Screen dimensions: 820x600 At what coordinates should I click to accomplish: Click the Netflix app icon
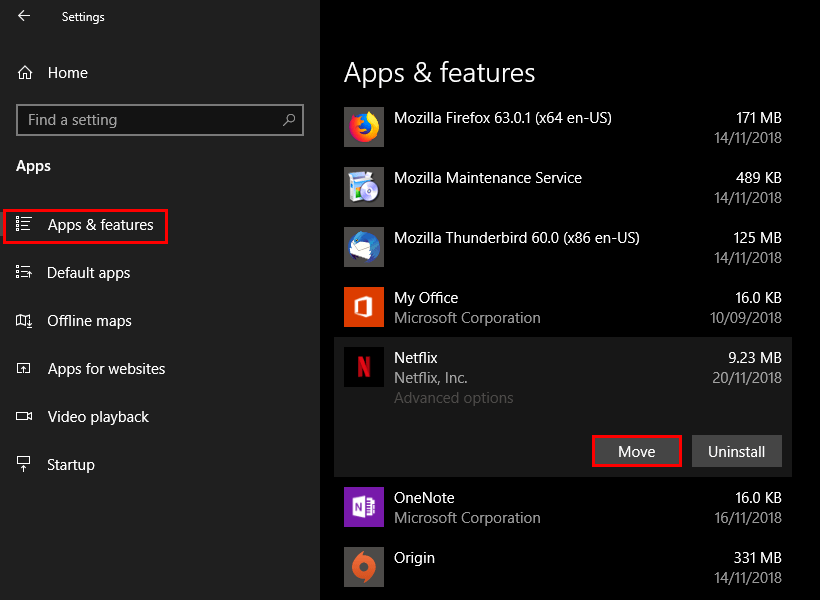tap(364, 367)
